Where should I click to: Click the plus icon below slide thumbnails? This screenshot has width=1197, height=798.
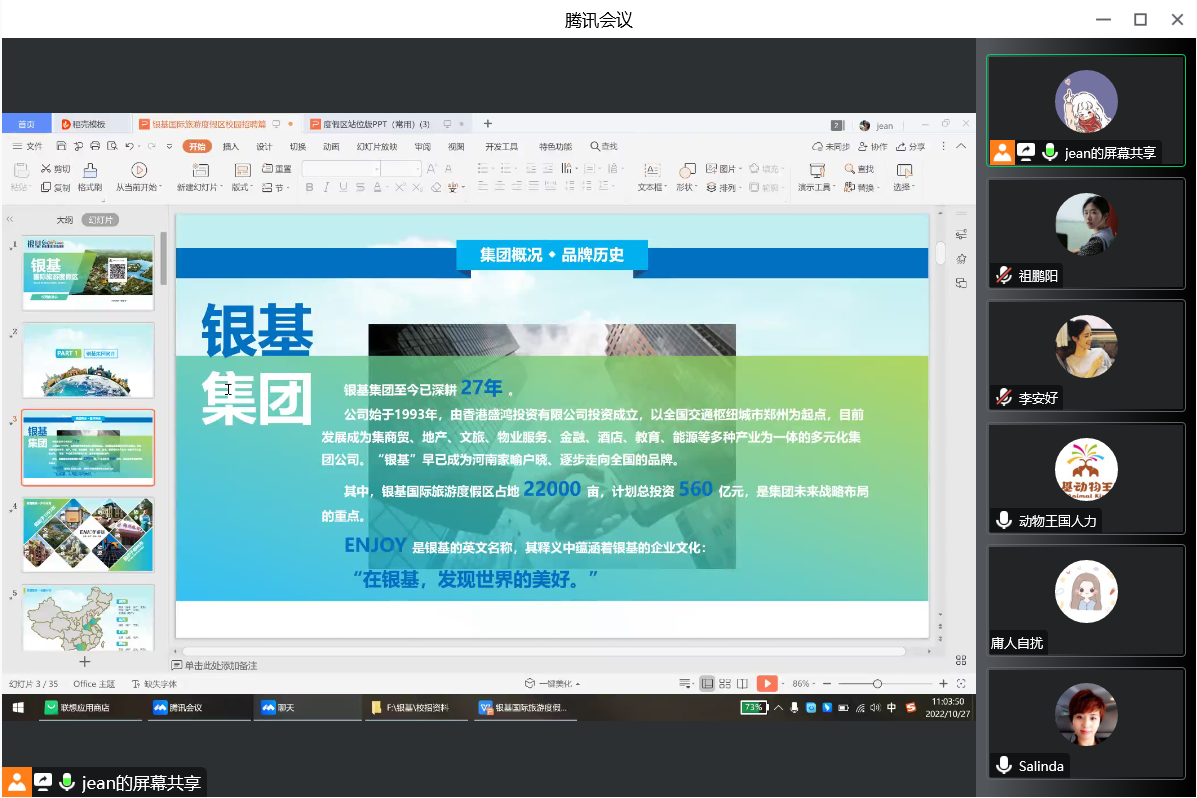click(x=85, y=662)
